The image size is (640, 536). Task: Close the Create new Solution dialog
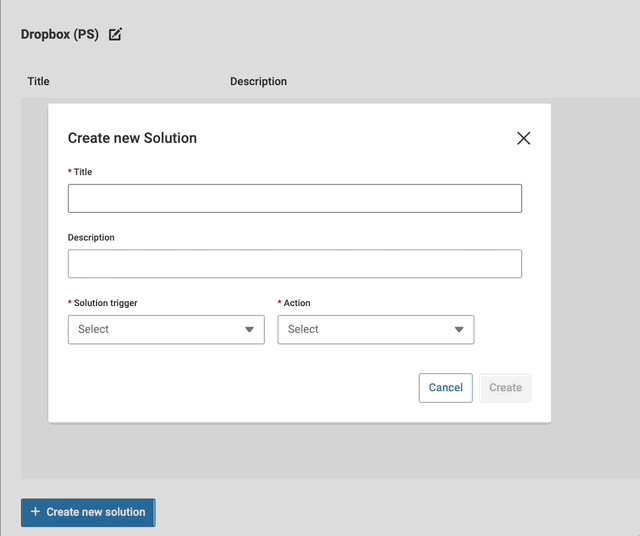coord(523,138)
